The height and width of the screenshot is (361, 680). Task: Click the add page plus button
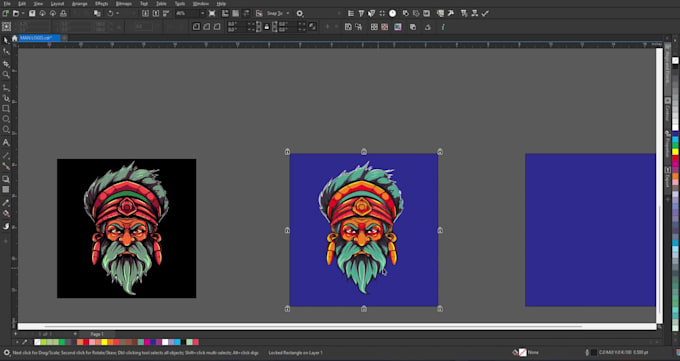tap(75, 334)
